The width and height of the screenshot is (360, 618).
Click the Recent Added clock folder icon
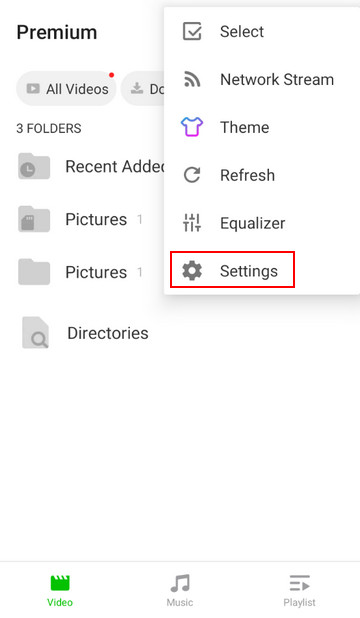tap(34, 166)
